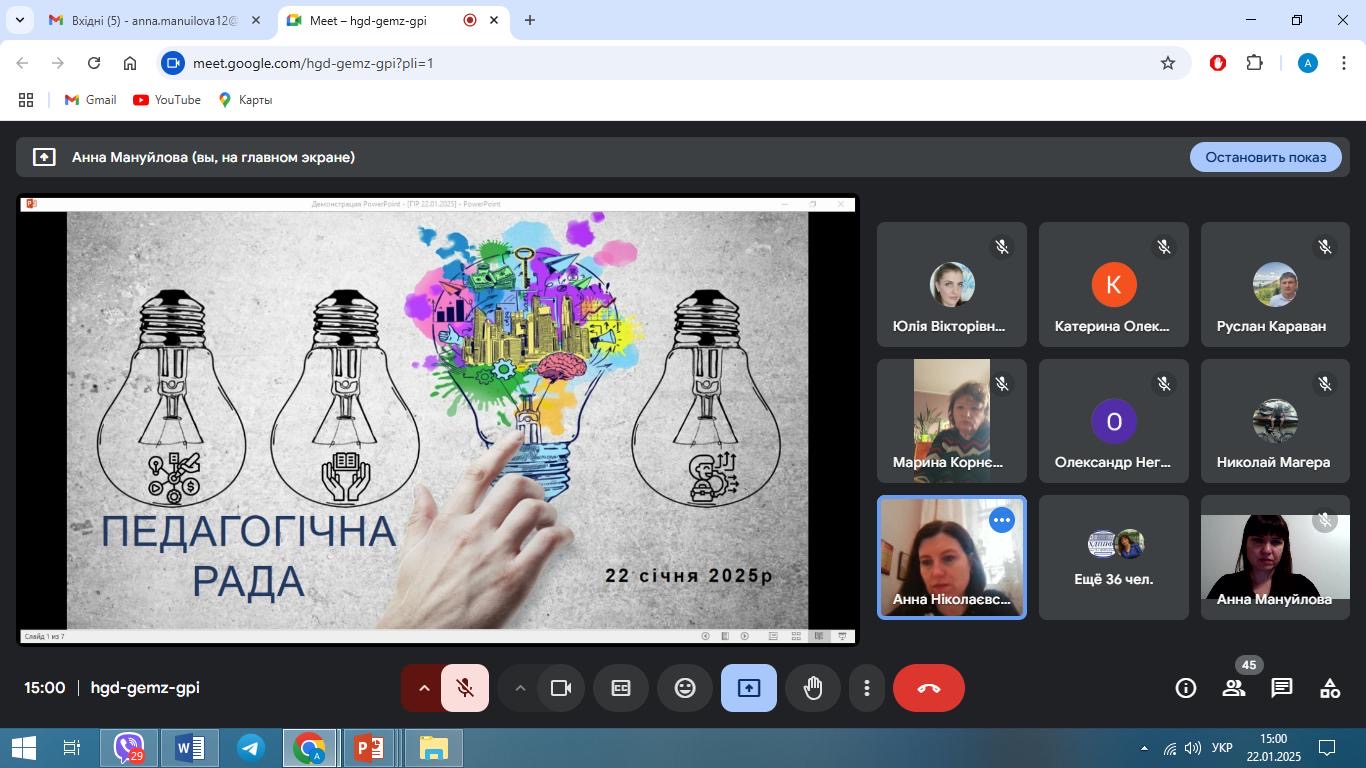1366x768 pixels.
Task: Select Марина Корнє... video tile
Action: pyautogui.click(x=951, y=421)
